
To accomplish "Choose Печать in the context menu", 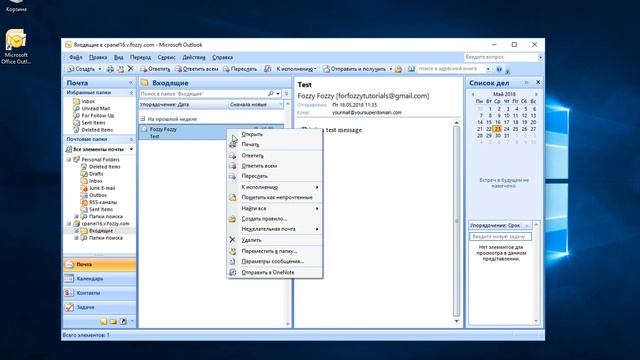I will click(x=275, y=144).
